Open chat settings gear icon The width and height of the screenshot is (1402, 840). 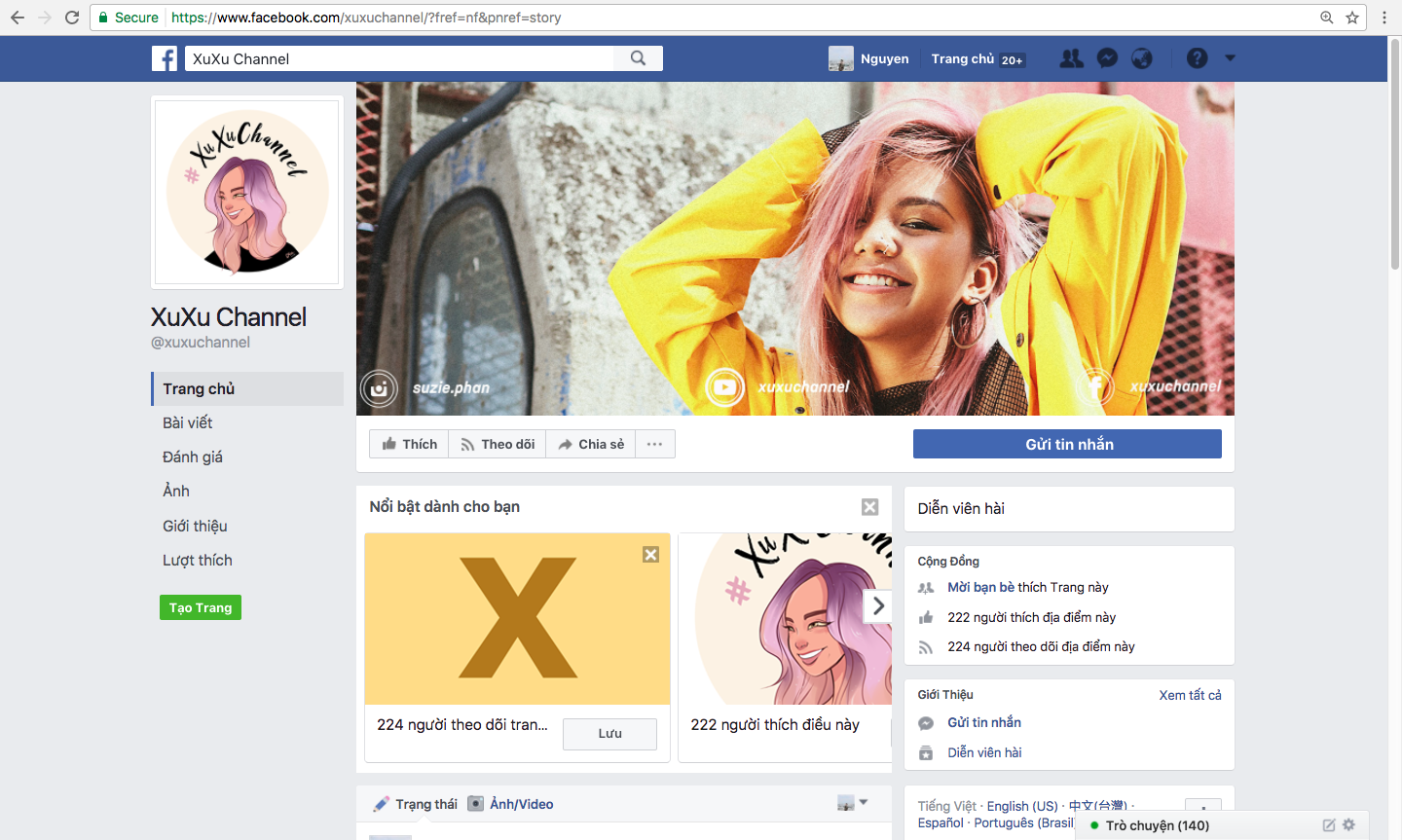pos(1348,824)
